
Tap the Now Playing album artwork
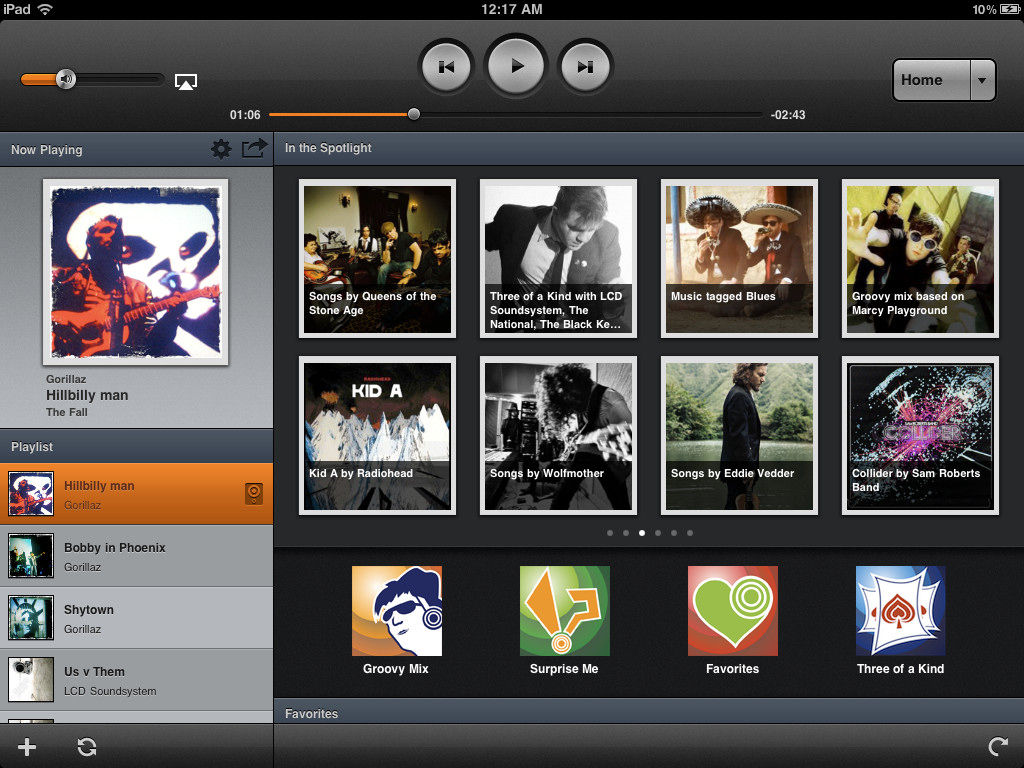[136, 272]
